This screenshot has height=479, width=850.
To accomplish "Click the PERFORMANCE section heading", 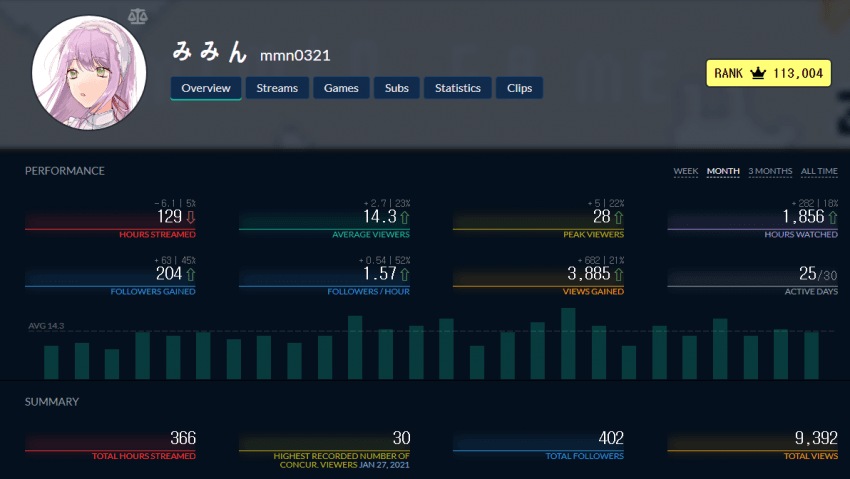I will (x=65, y=171).
